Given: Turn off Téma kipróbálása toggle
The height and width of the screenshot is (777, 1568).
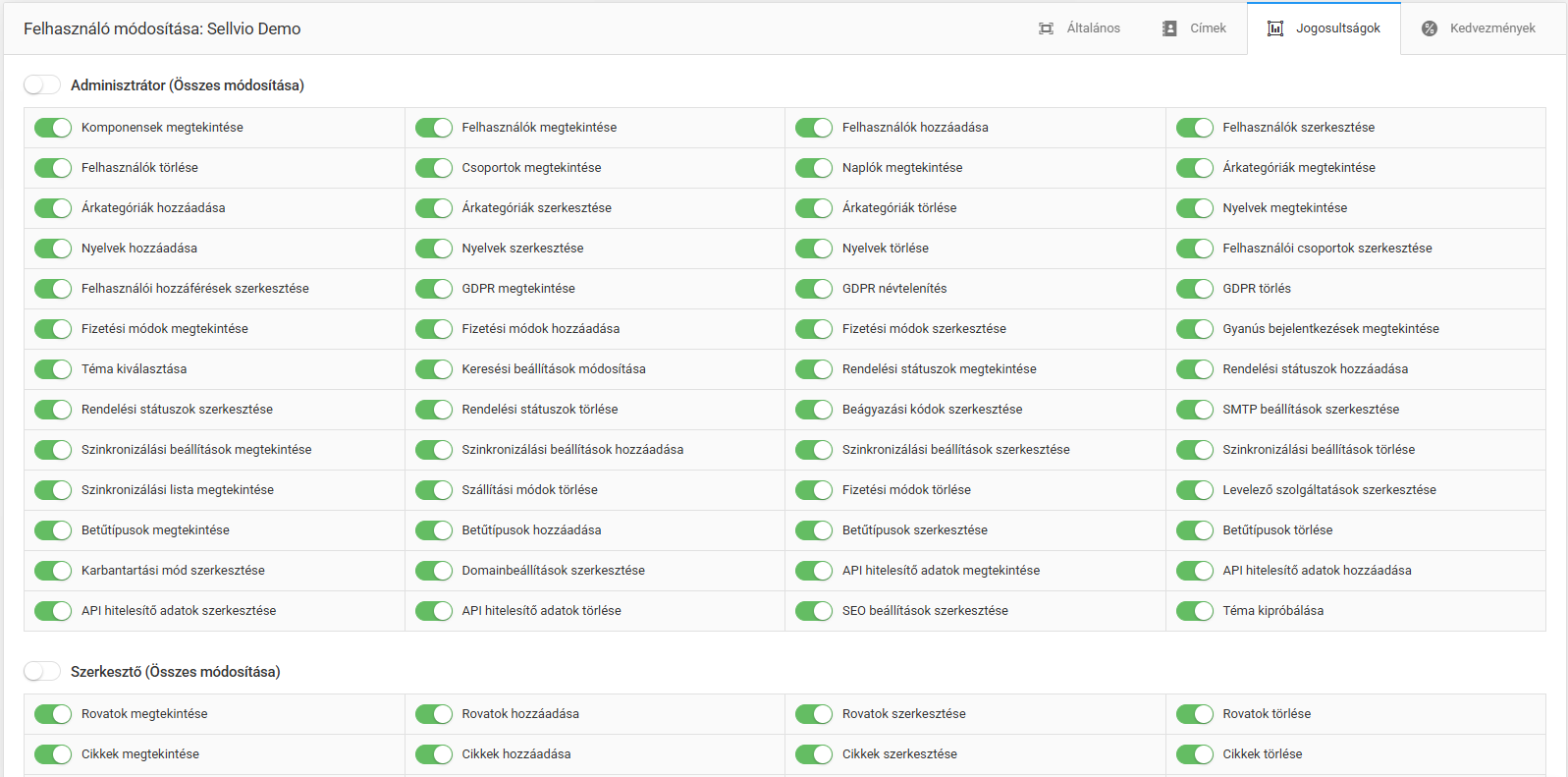Looking at the screenshot, I should pos(1195,611).
